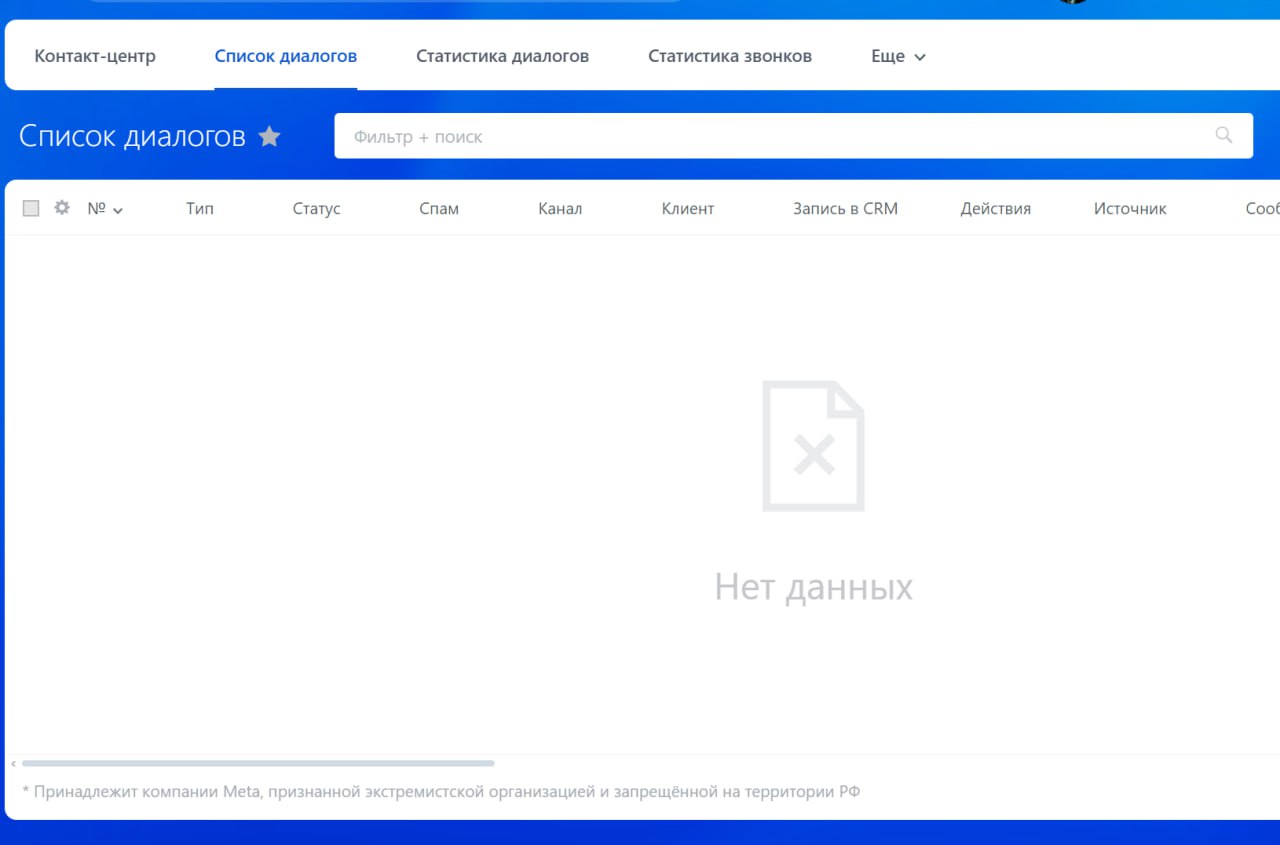Click the horizontal scrollbar thumb below the table
Image resolution: width=1280 pixels, height=845 pixels.
point(258,763)
